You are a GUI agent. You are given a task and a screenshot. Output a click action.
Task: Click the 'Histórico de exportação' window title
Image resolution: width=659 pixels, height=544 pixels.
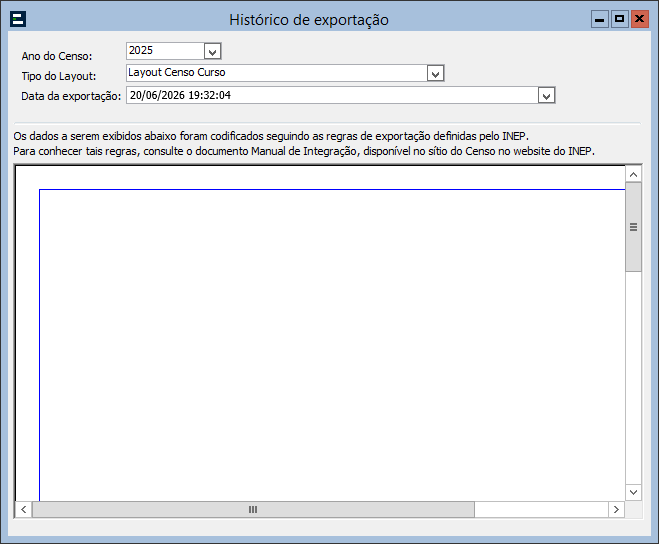[x=309, y=20]
